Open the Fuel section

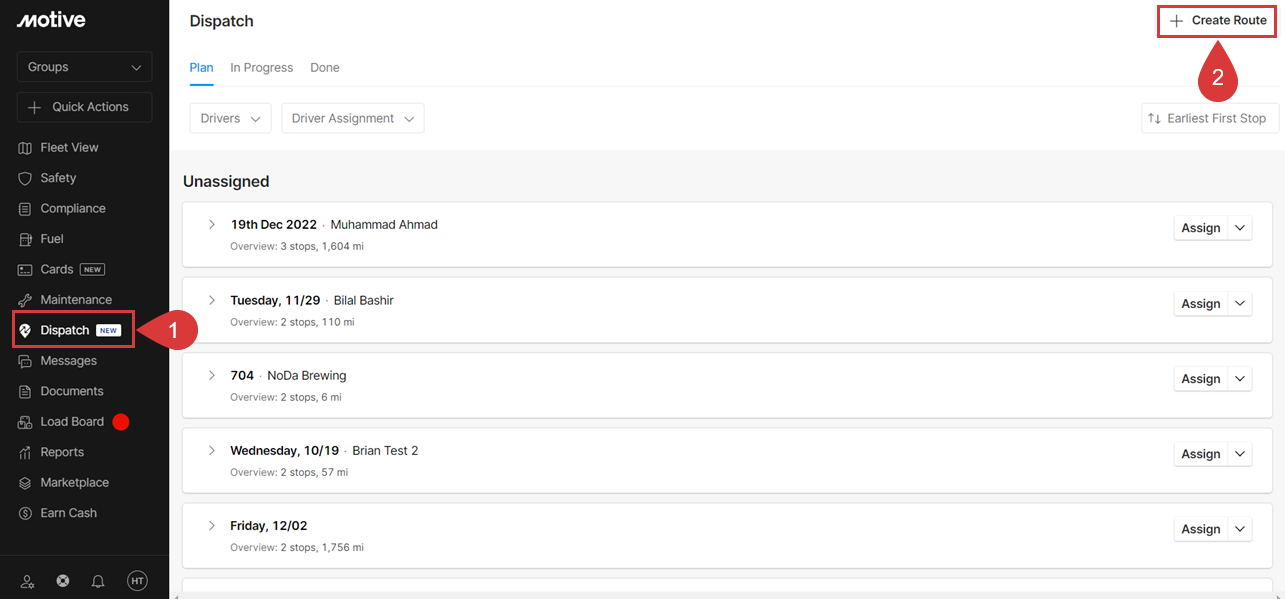pyautogui.click(x=41, y=239)
